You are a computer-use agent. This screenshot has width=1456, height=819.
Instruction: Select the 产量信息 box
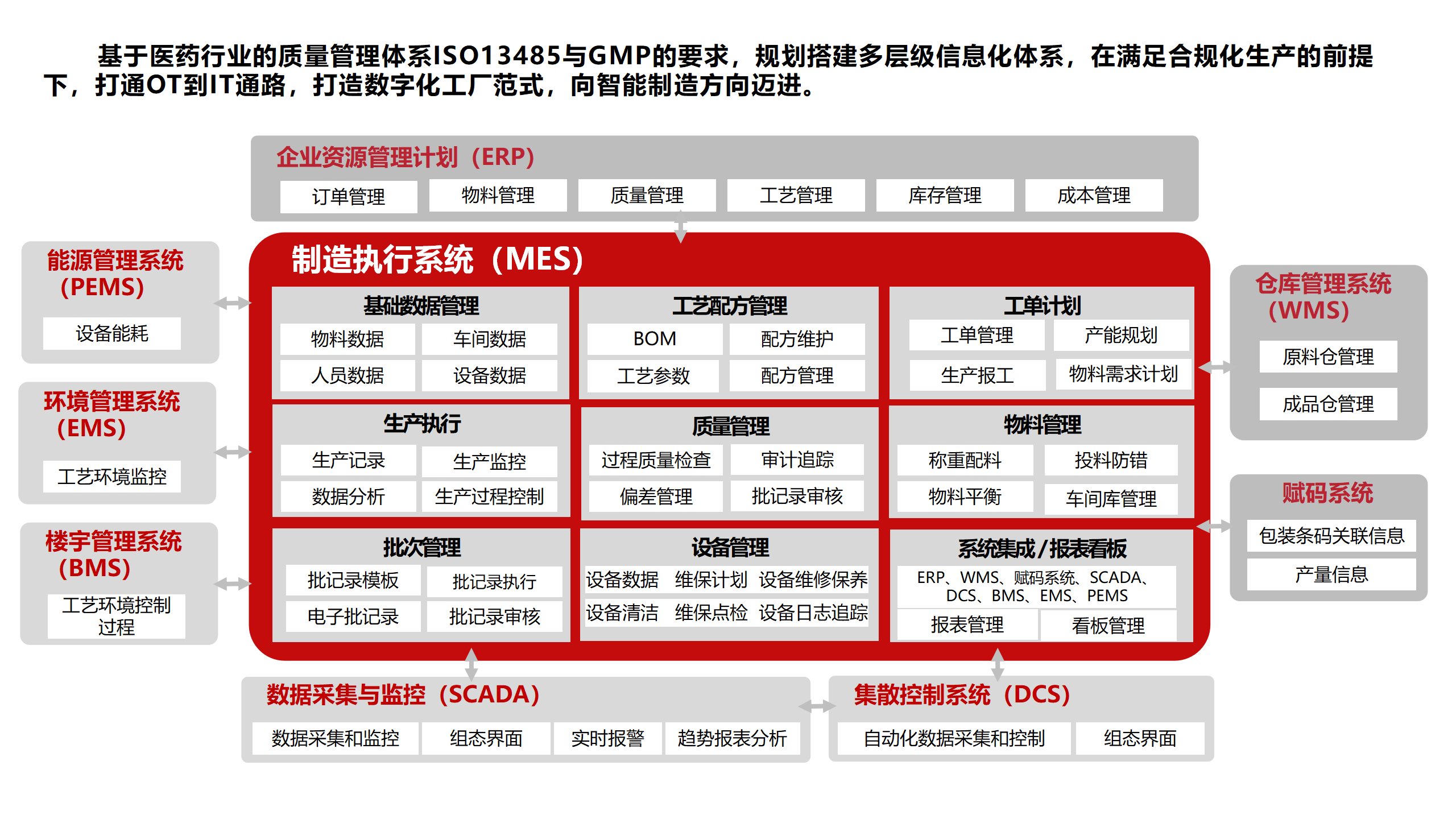point(1331,574)
